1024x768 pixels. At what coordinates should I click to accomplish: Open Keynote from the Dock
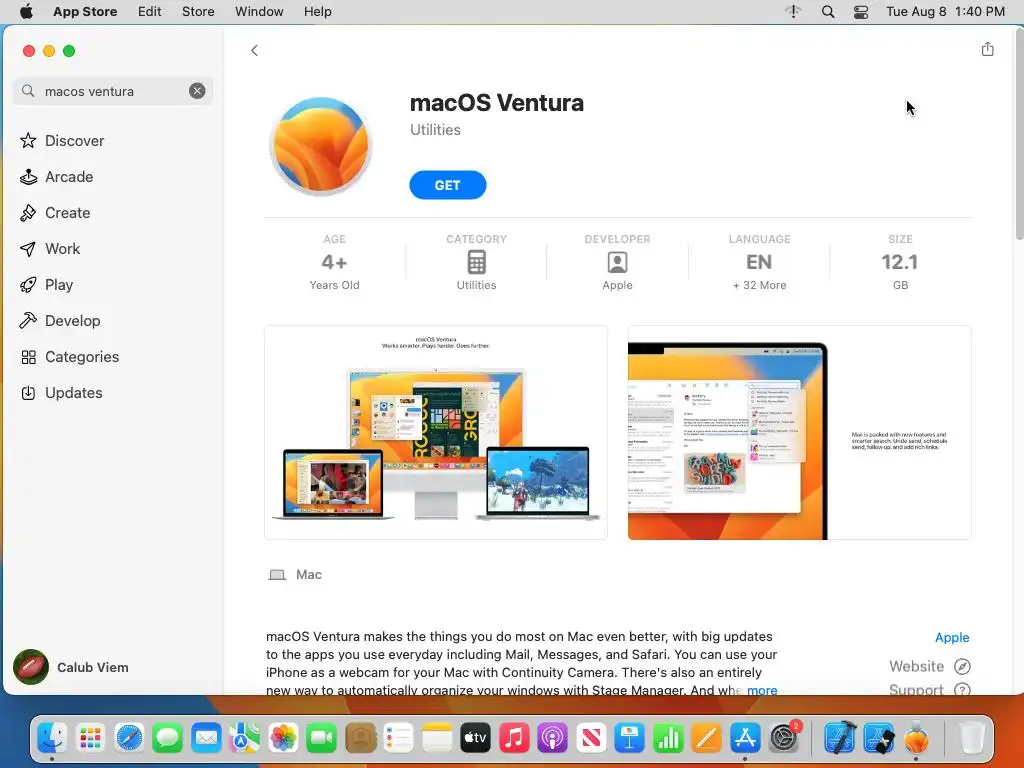click(630, 738)
